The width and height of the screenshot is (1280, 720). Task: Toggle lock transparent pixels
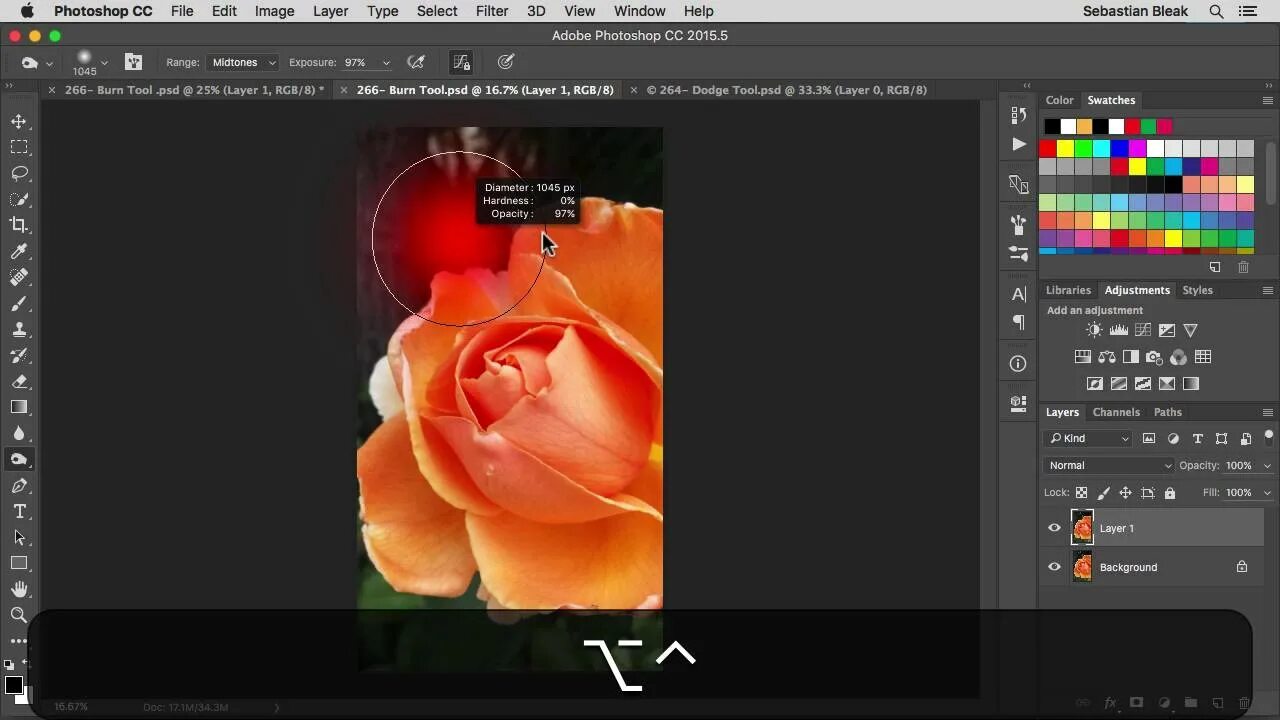[x=1081, y=493]
